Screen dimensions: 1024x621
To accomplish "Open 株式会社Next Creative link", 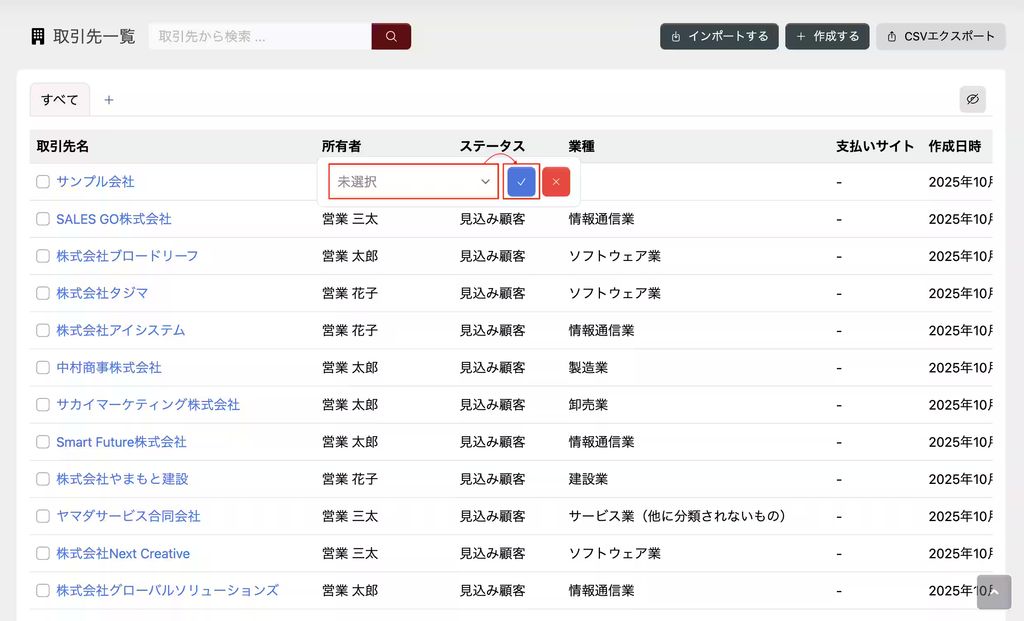I will [x=123, y=554].
